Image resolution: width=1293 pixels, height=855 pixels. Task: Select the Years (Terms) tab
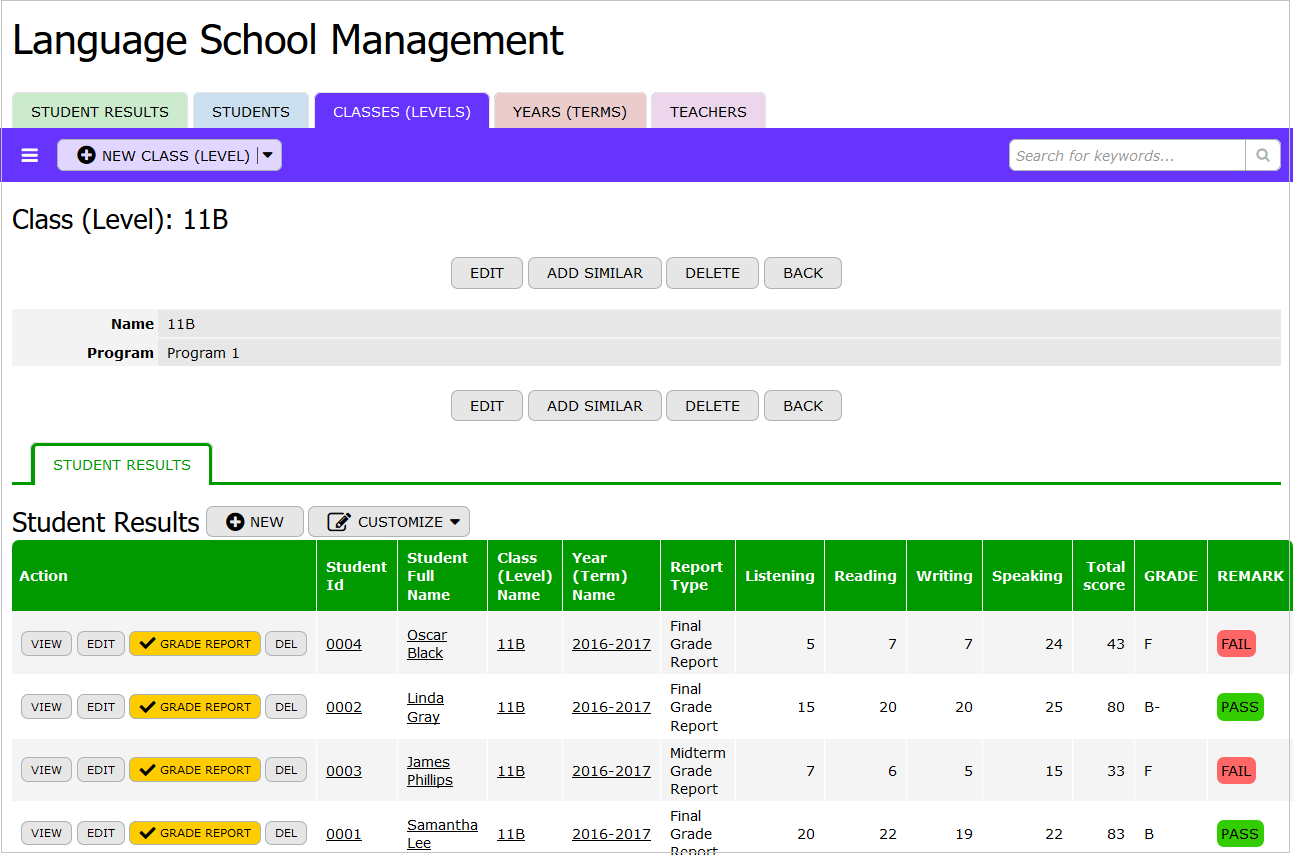570,112
